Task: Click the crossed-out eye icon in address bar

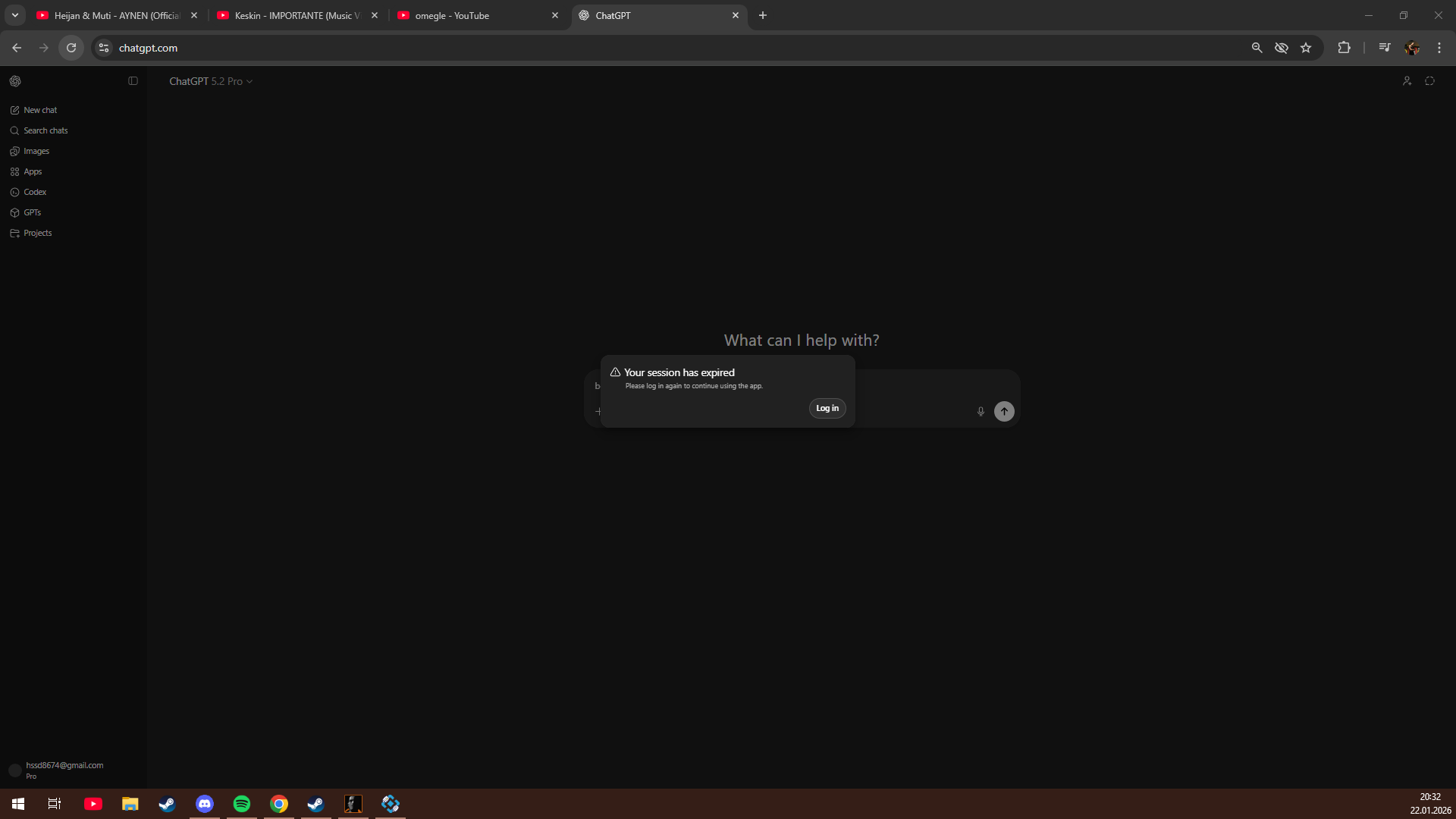Action: point(1282,48)
